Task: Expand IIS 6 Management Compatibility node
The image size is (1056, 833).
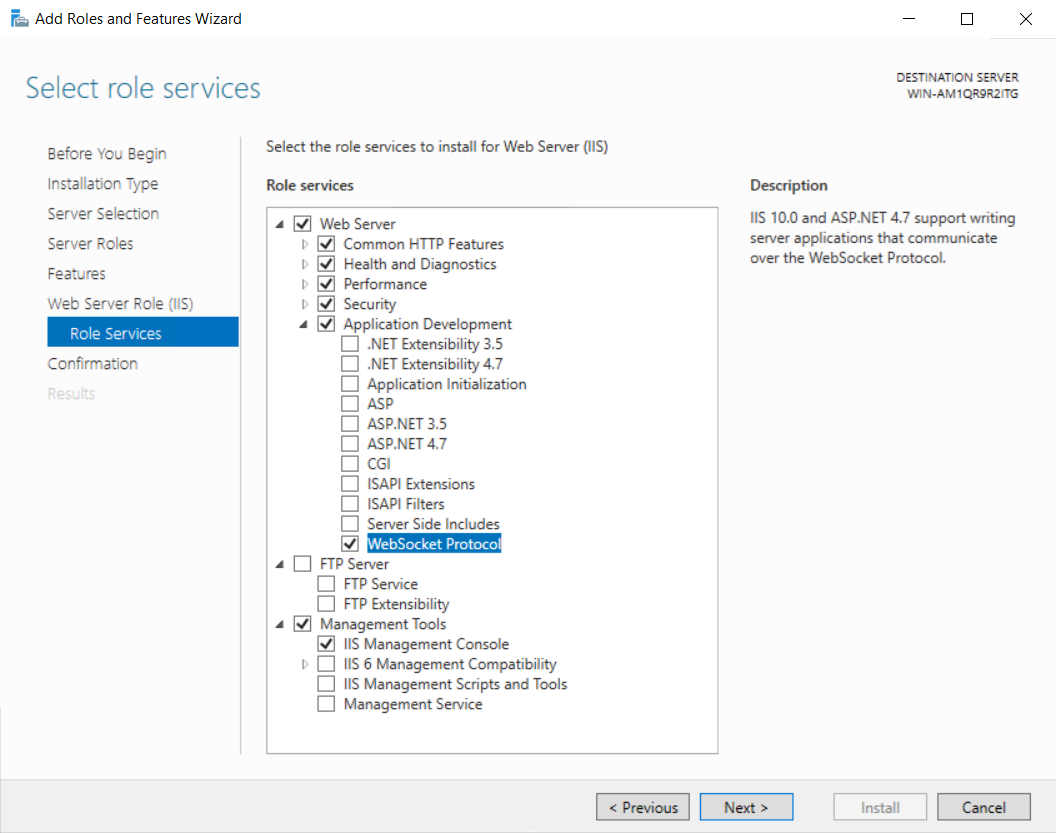Action: [x=306, y=664]
